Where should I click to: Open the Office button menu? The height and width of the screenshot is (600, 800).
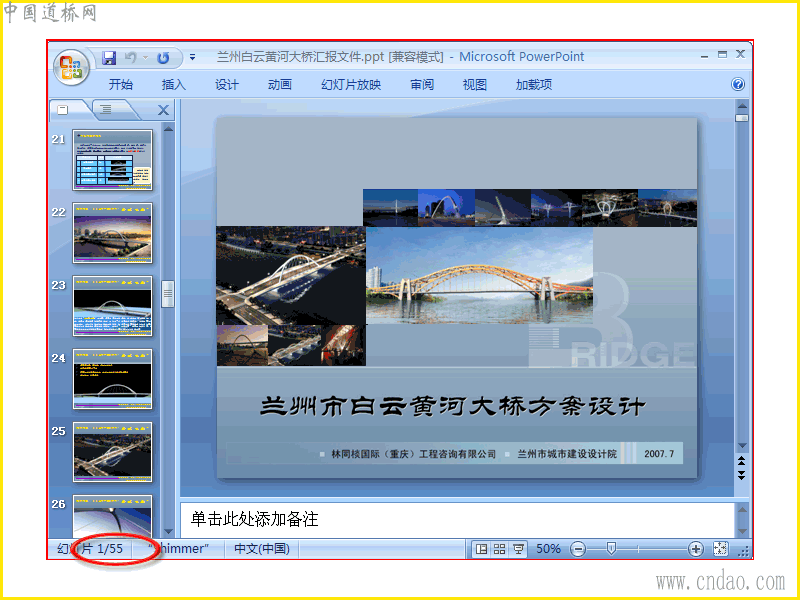pyautogui.click(x=71, y=67)
